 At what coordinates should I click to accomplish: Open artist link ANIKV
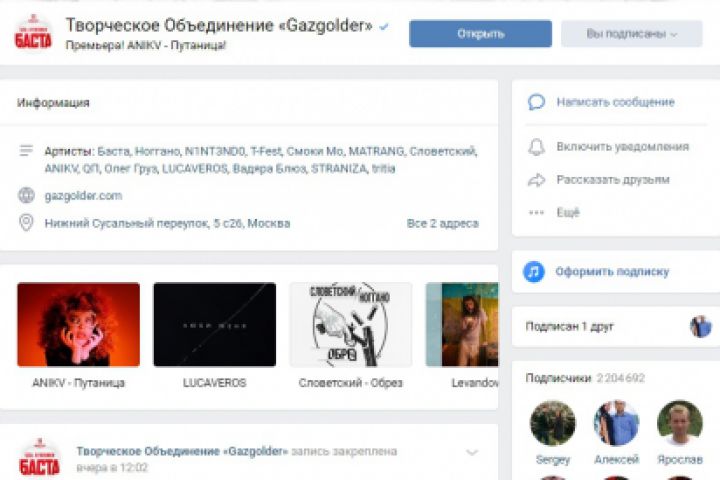pos(61,169)
